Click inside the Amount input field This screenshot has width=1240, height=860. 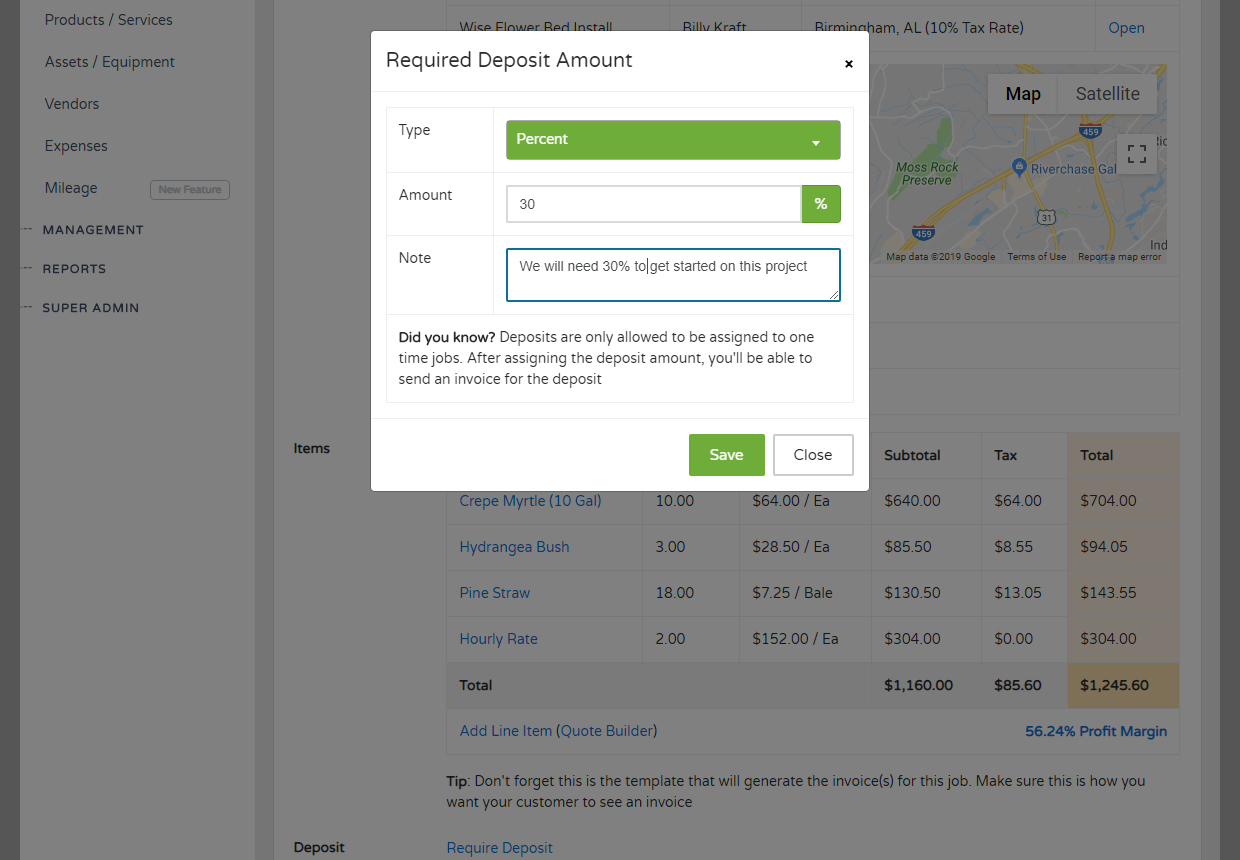point(653,203)
